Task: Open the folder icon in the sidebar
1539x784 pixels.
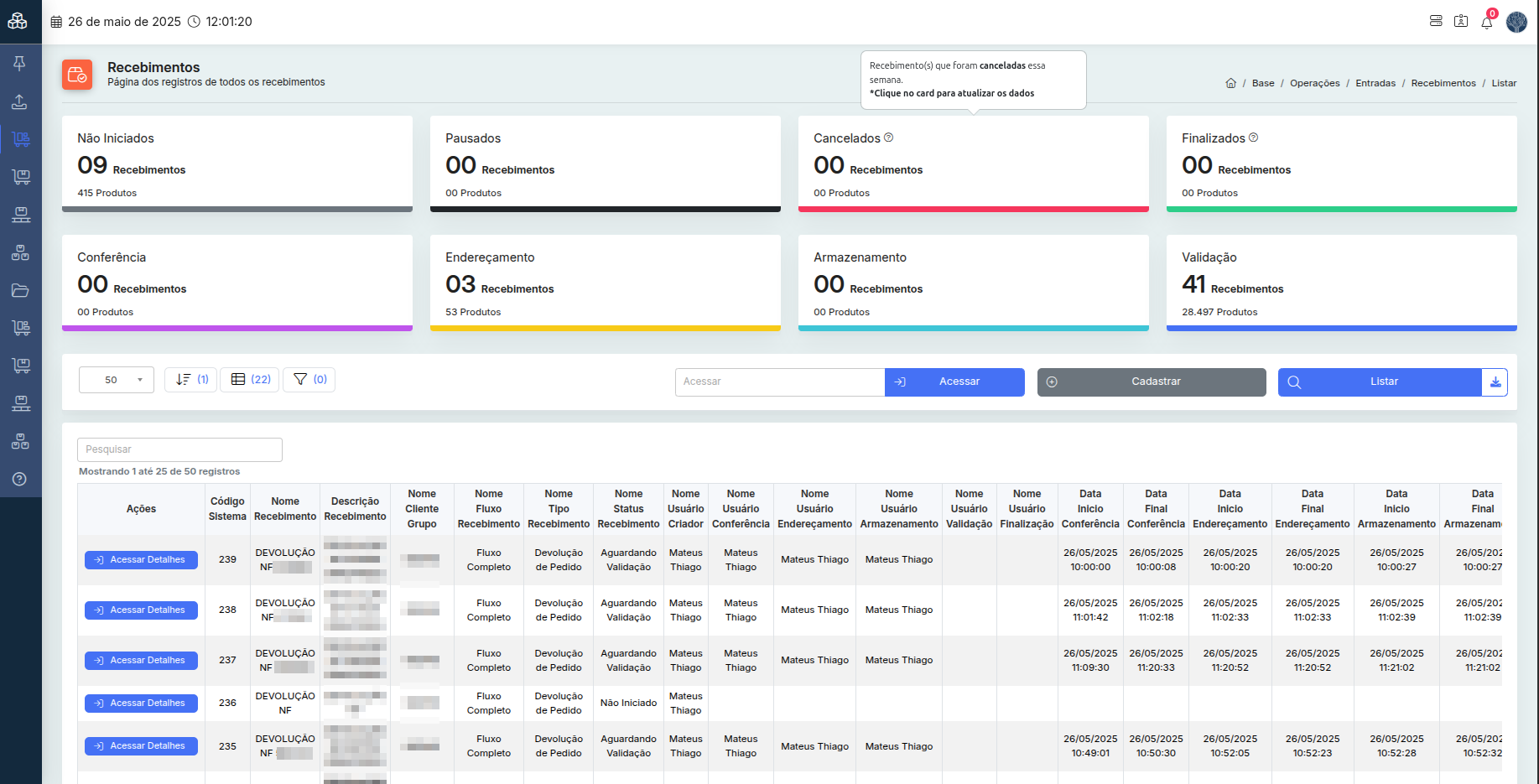Action: 20,291
